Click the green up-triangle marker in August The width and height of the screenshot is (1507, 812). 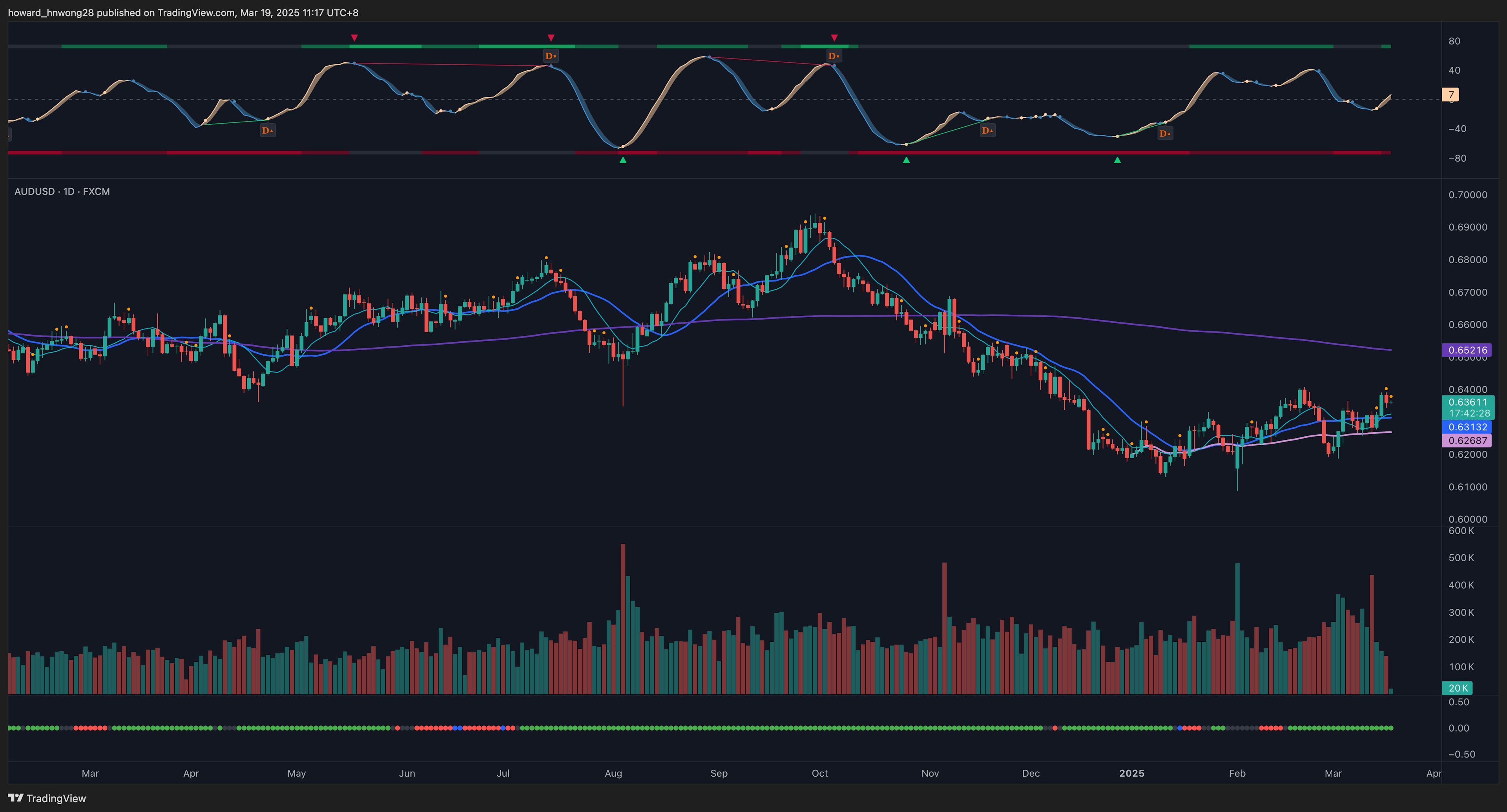tap(623, 160)
